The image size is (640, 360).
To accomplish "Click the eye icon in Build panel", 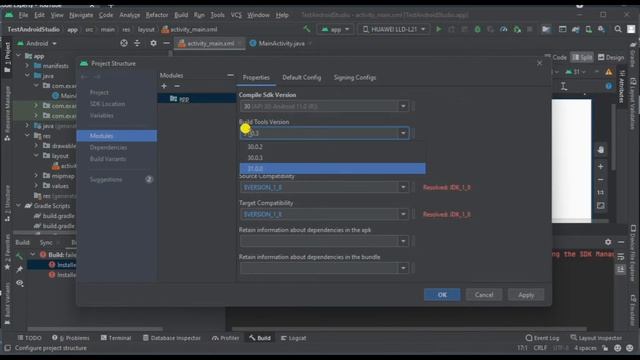I will (20, 283).
